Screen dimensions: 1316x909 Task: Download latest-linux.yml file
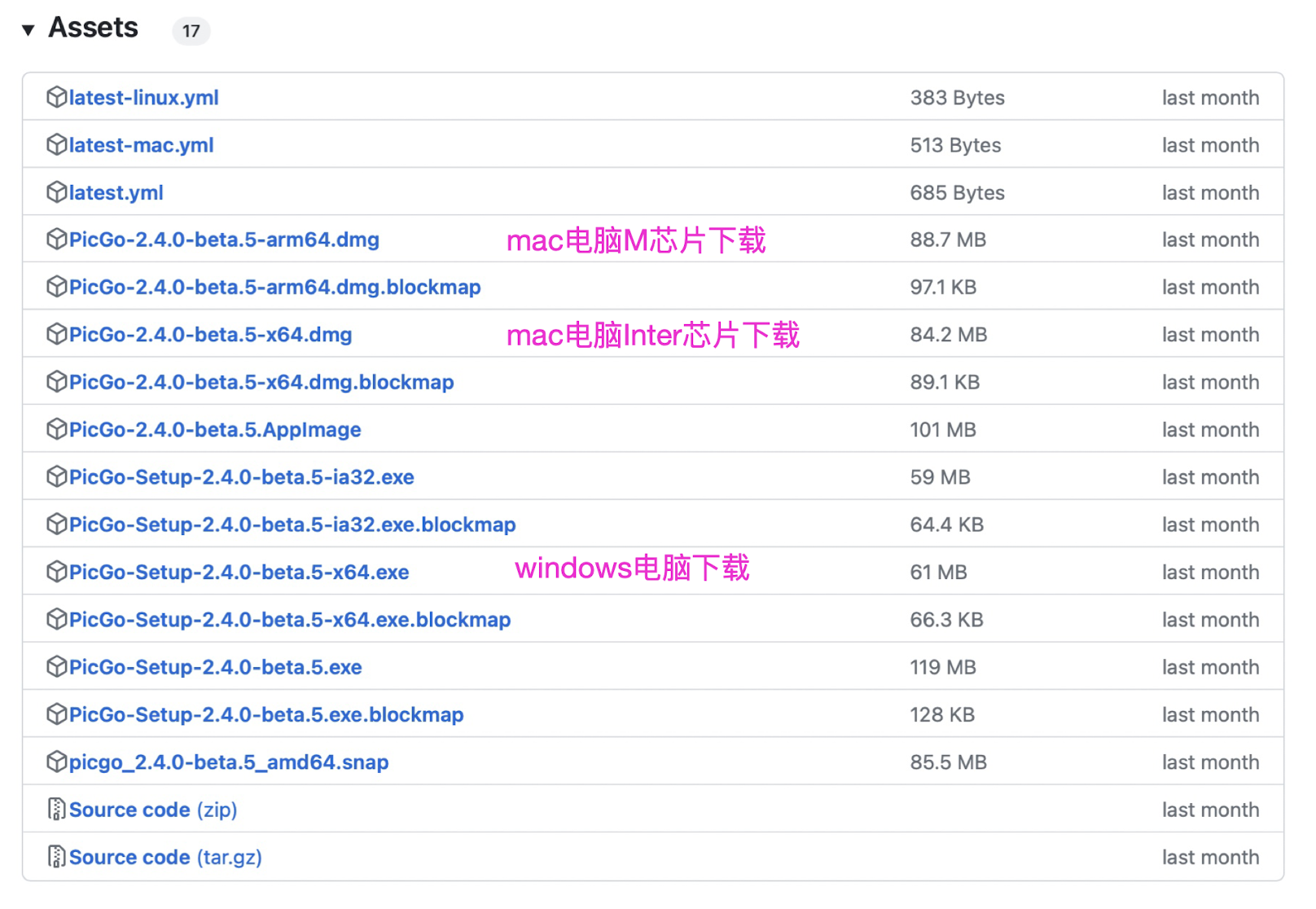coord(143,98)
